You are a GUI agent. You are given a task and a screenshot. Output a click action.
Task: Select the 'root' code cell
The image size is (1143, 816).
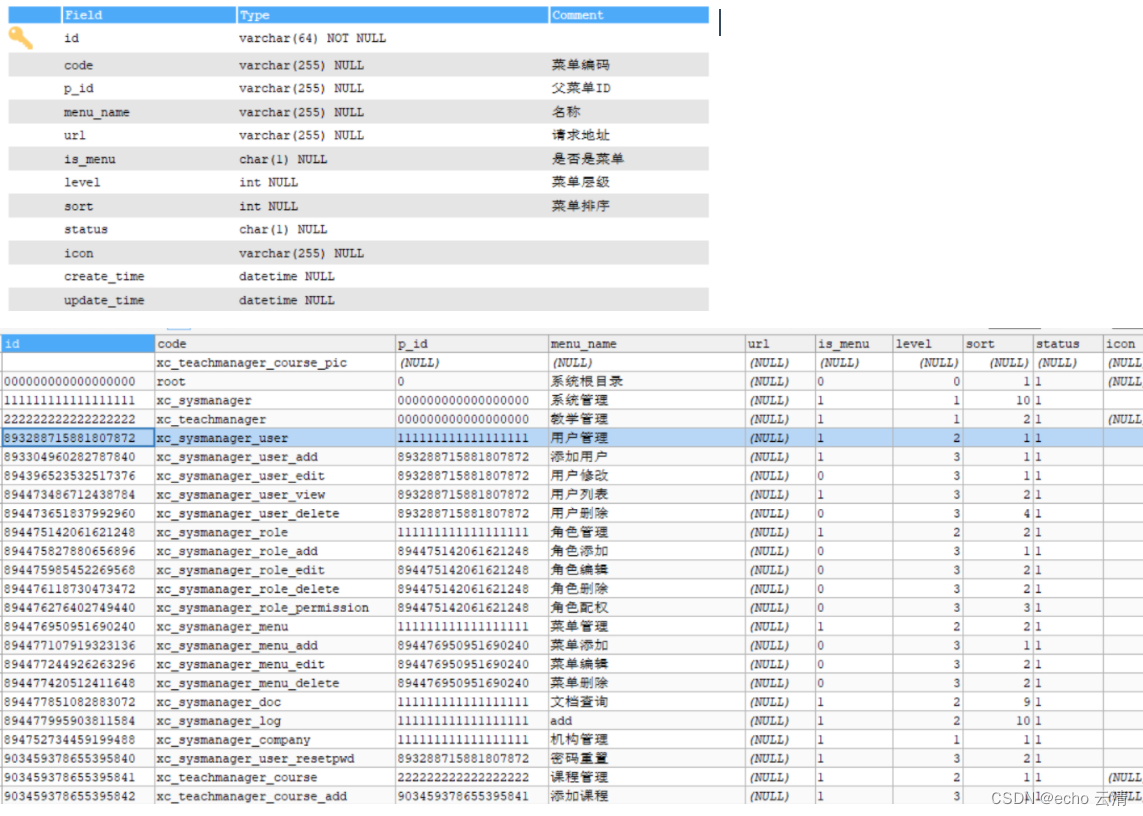(275, 381)
